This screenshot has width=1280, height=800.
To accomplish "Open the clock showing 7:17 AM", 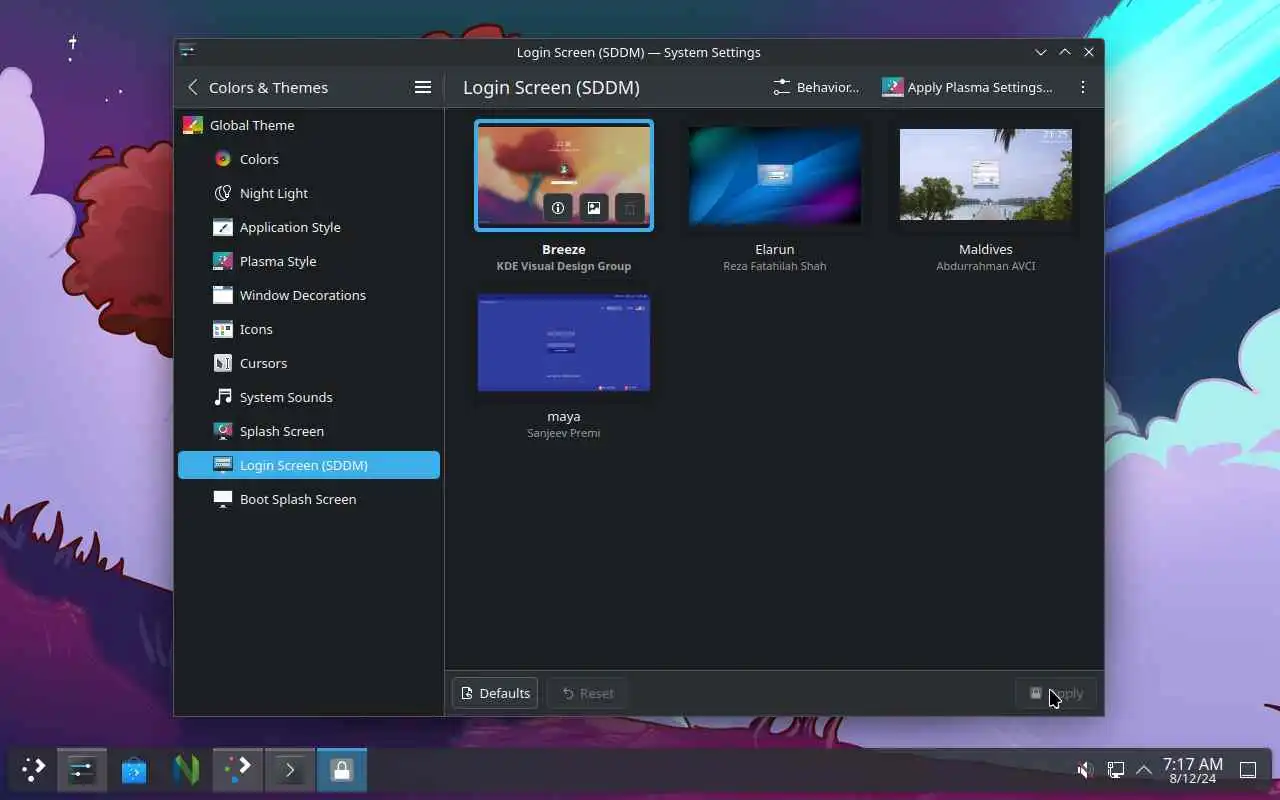I will [1192, 770].
